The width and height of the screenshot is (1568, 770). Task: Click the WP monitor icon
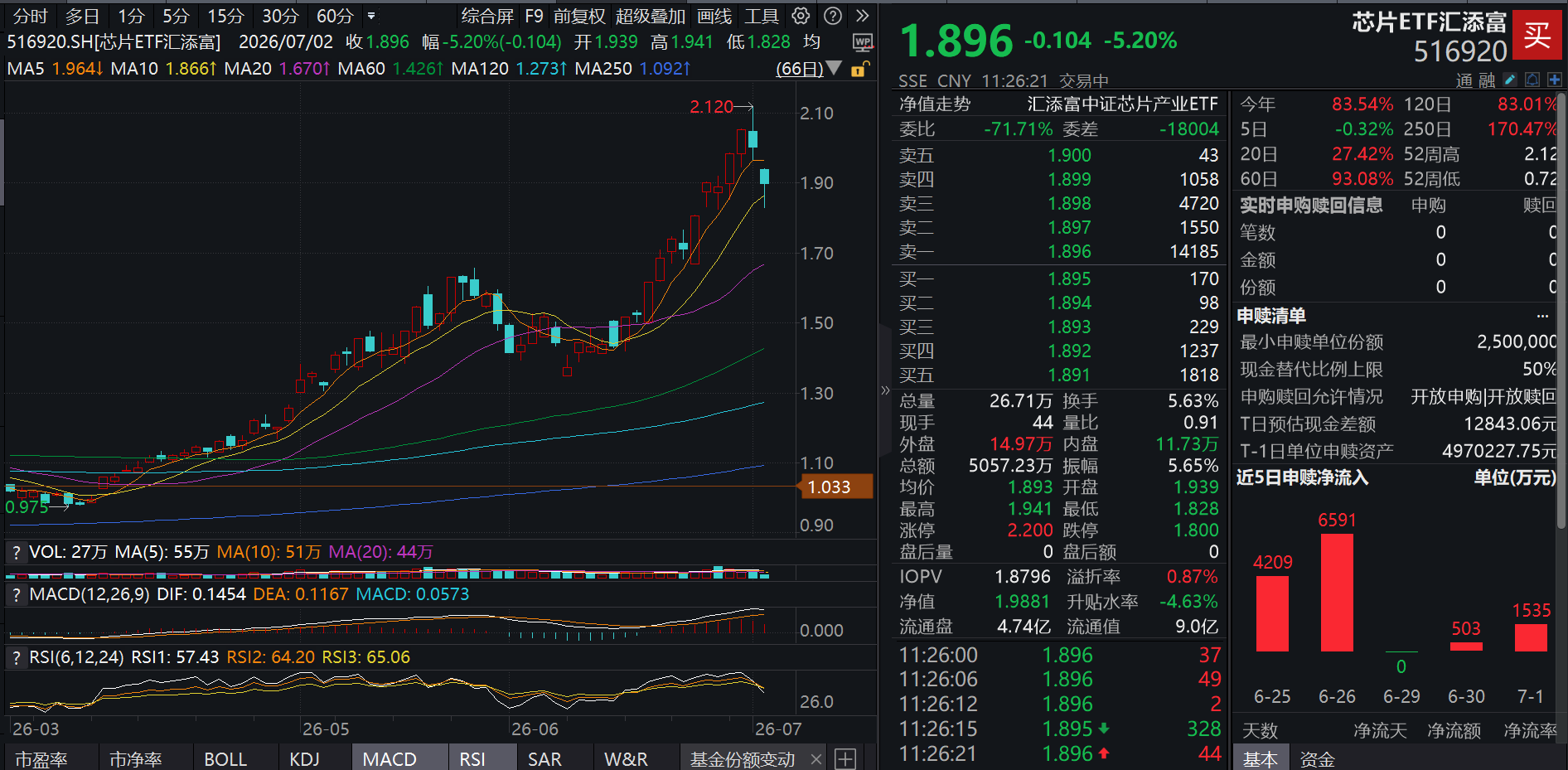[862, 42]
